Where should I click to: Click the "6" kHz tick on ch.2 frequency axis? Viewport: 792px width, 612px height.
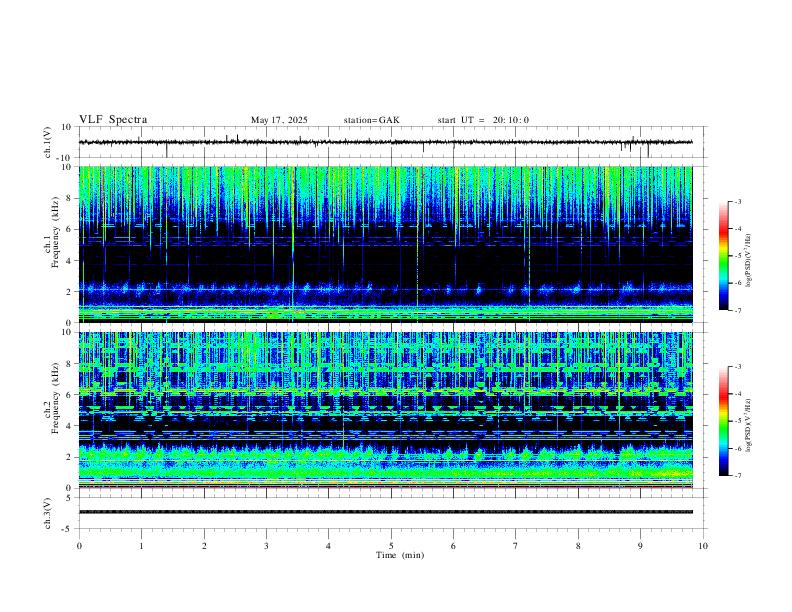click(69, 395)
